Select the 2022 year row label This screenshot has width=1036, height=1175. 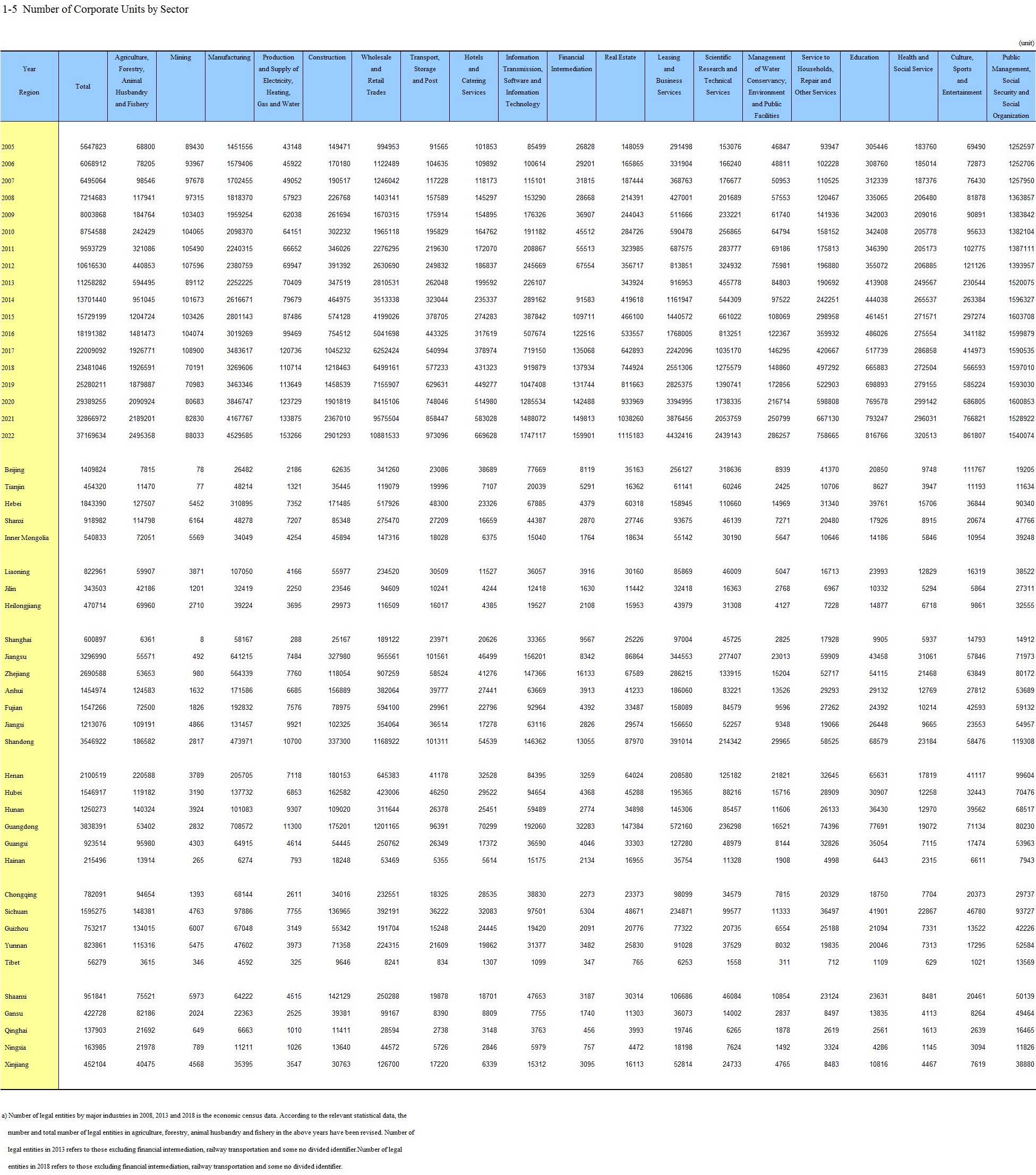tap(8, 436)
